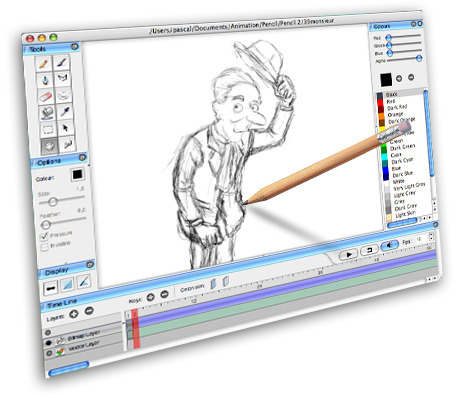Enable the Invisible checkbox

coord(45,247)
